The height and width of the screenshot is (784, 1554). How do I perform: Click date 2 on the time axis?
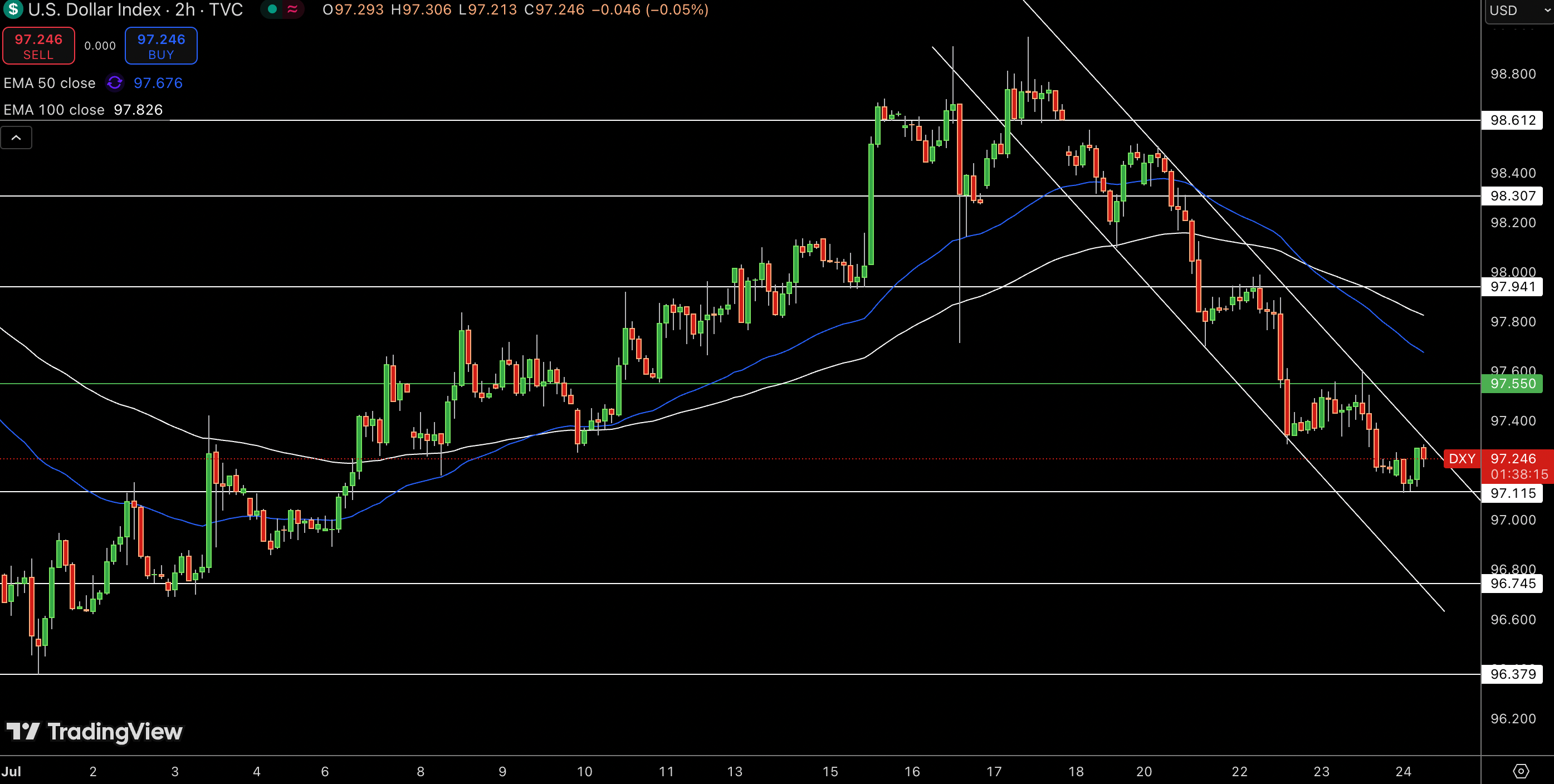click(93, 771)
